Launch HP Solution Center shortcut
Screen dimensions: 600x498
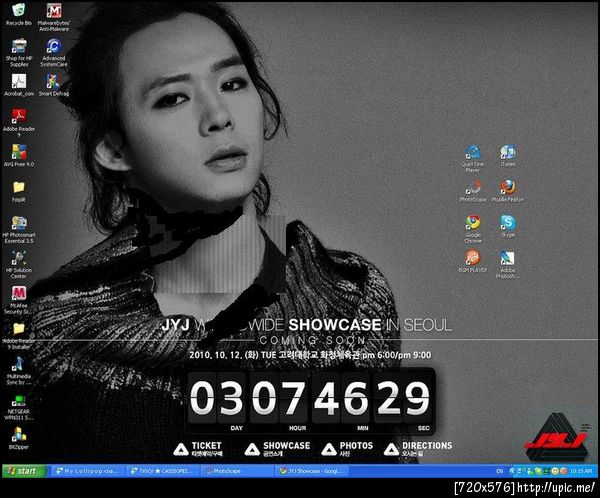point(19,265)
